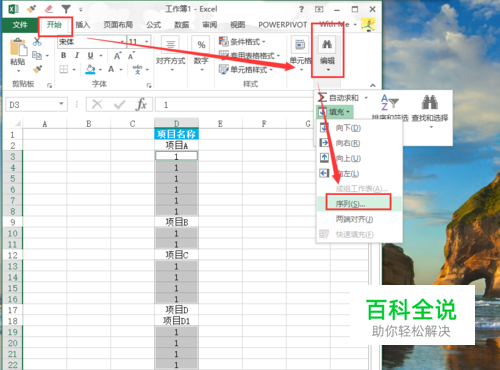Choose 向右(R) fill right
This screenshot has height=370, width=500.
coord(359,143)
